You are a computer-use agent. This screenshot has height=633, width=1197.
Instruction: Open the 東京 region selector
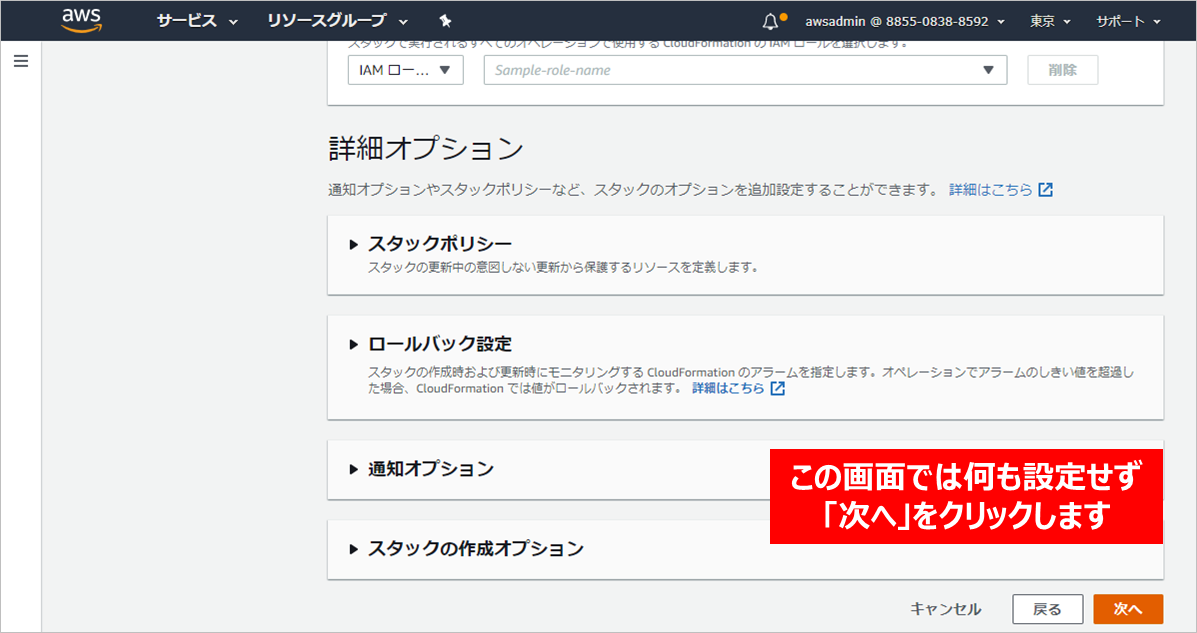point(1050,21)
